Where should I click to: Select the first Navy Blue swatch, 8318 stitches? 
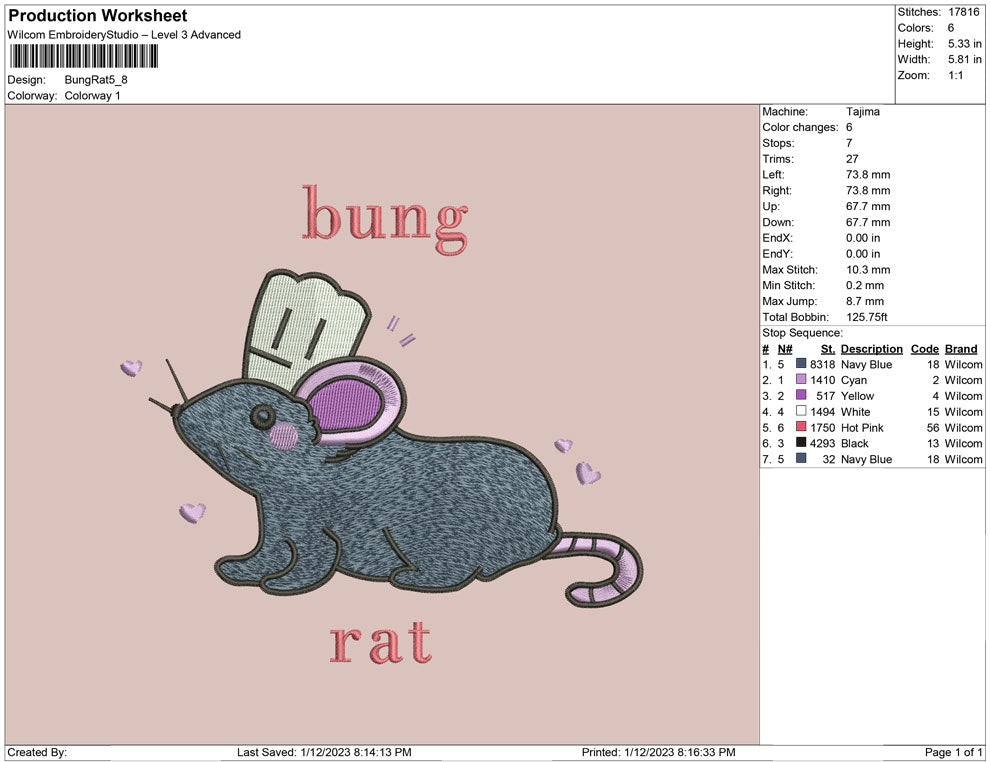pyautogui.click(x=801, y=365)
